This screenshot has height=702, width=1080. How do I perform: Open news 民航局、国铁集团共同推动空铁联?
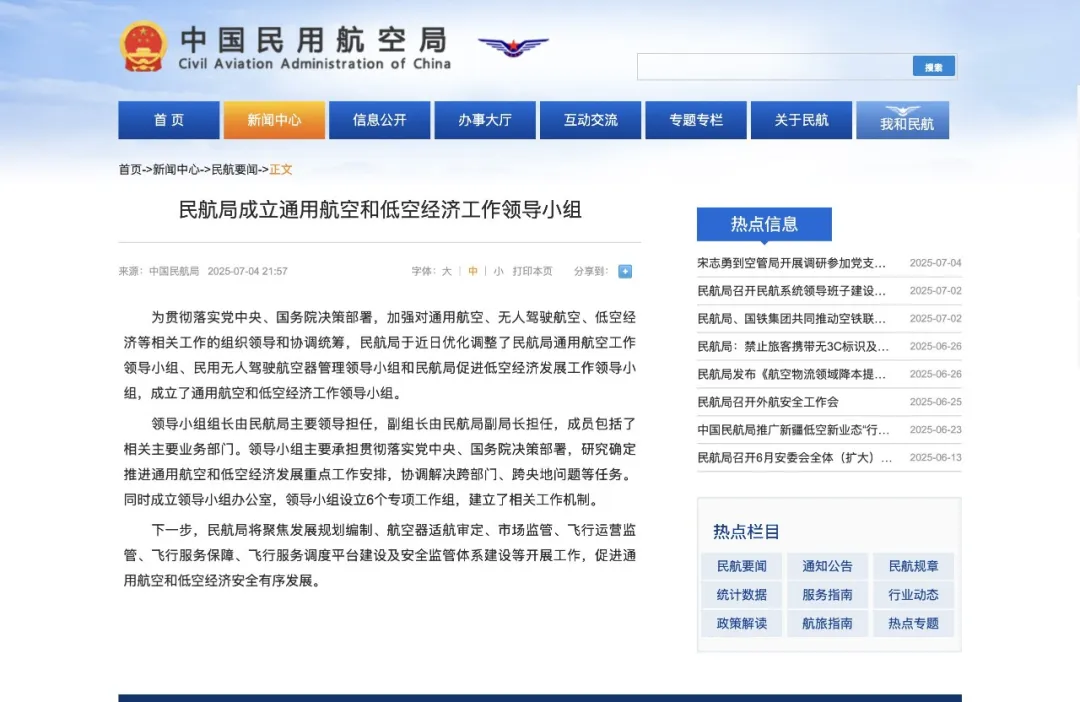click(791, 318)
